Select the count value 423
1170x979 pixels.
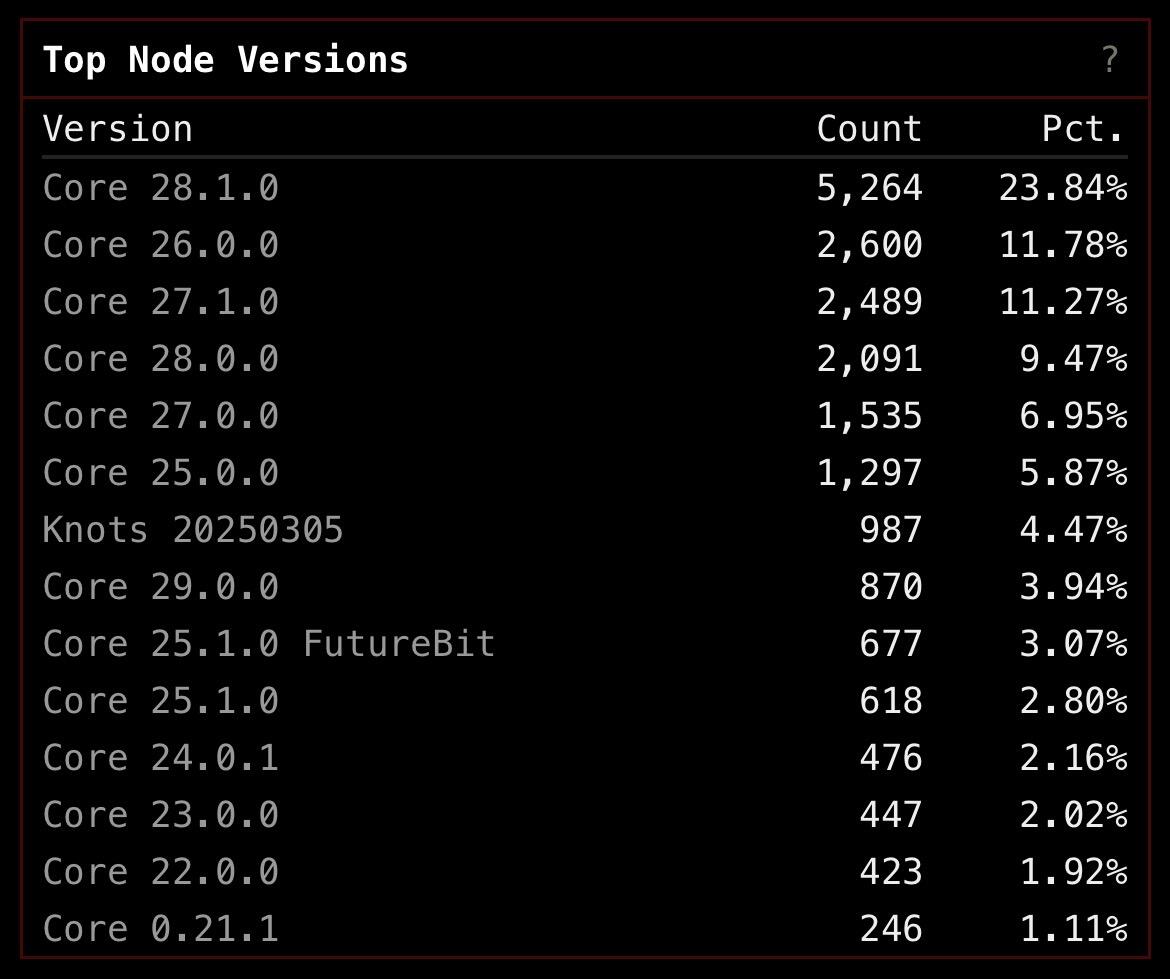891,872
